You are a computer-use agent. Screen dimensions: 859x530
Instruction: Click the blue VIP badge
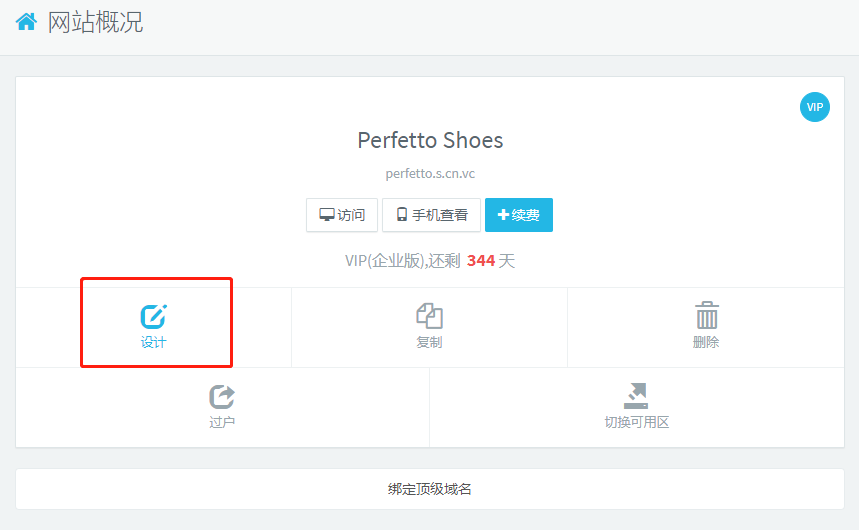click(x=815, y=107)
